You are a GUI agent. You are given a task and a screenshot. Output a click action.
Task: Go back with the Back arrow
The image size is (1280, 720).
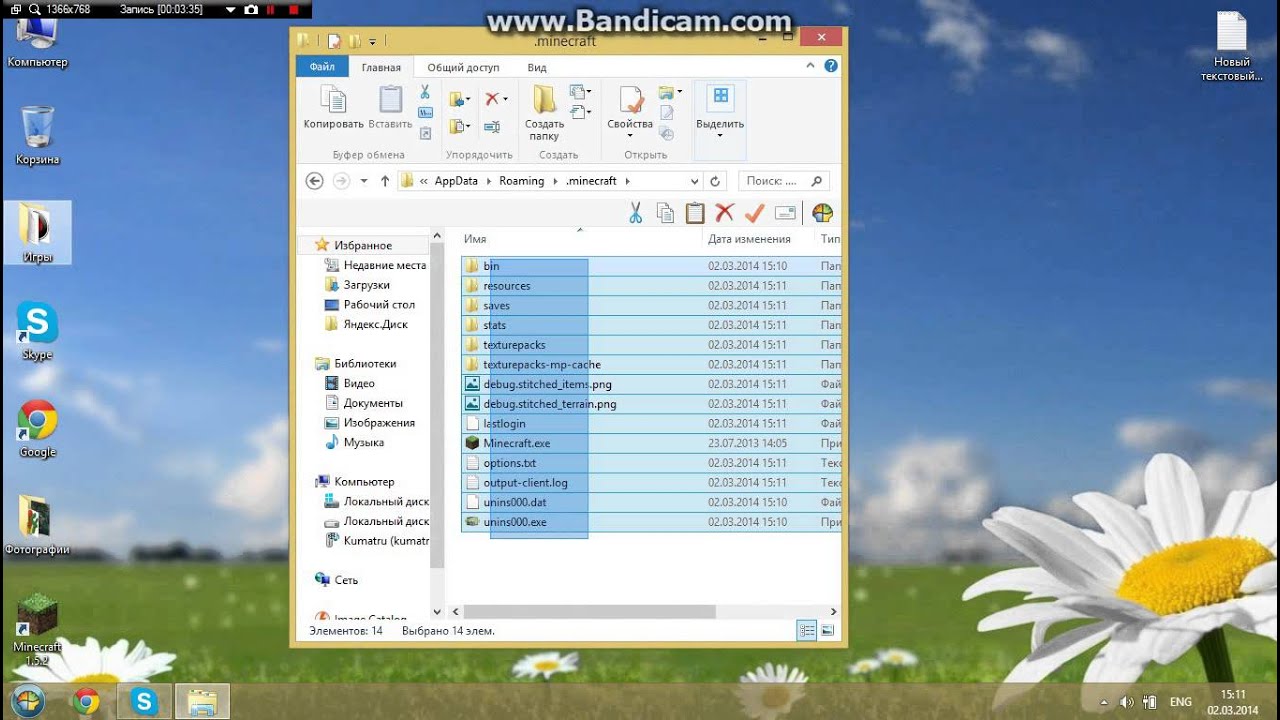click(x=314, y=181)
